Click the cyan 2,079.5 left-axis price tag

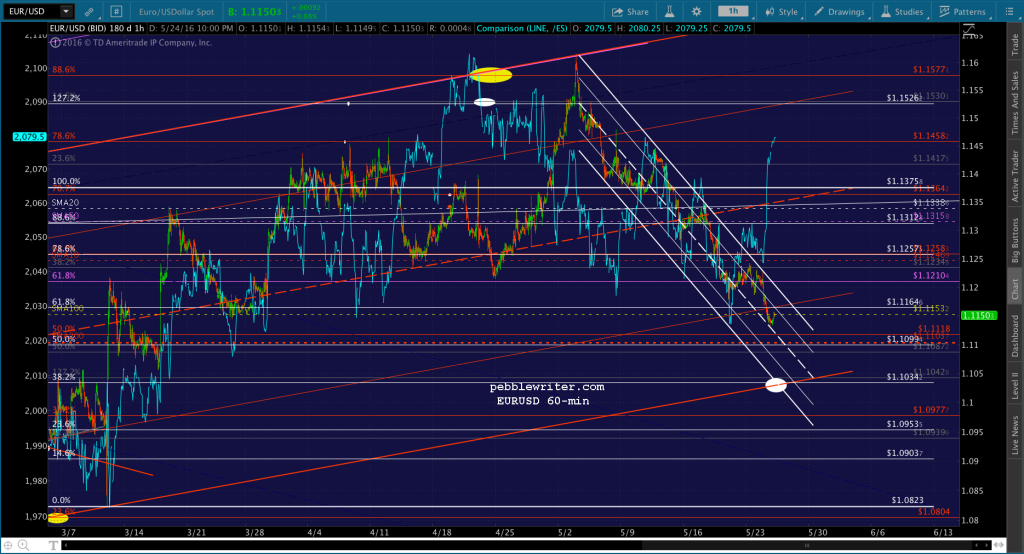[29, 137]
